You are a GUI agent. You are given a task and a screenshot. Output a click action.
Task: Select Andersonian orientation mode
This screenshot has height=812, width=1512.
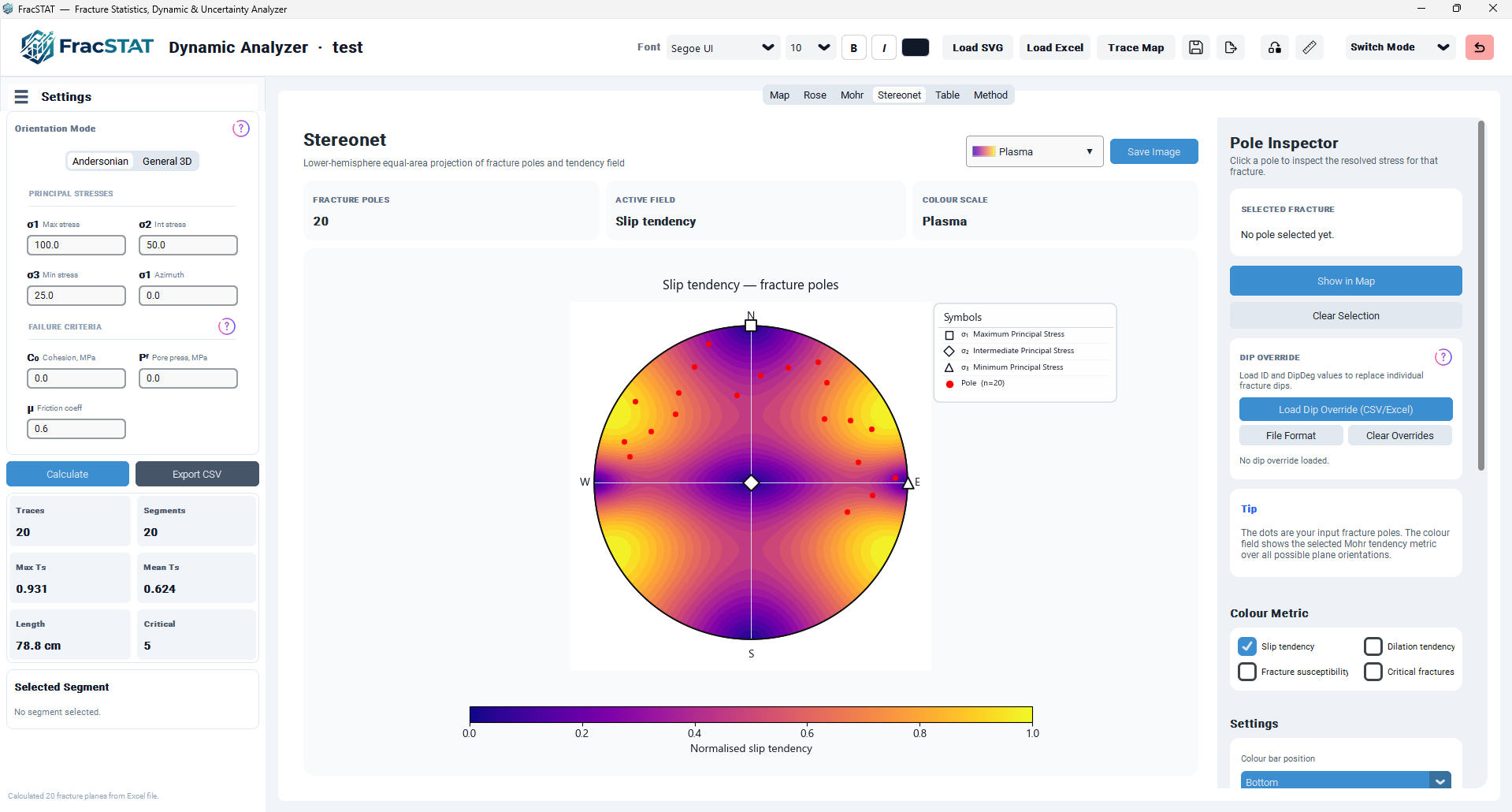100,161
